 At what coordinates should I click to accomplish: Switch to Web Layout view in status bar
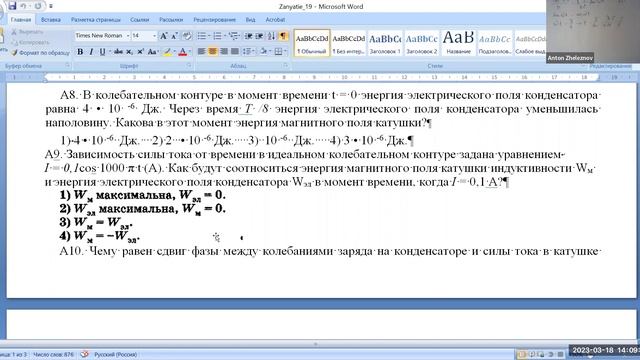coord(541,354)
